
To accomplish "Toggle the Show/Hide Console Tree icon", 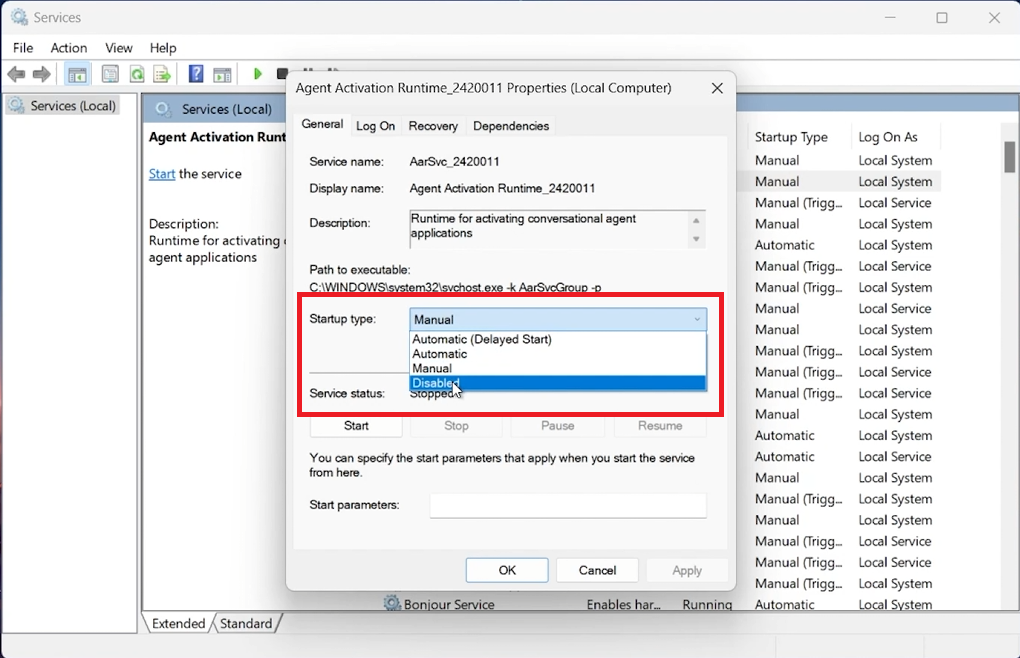I will point(76,73).
